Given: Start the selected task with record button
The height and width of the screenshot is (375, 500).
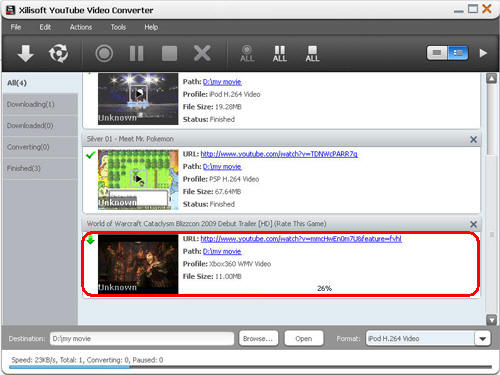Looking at the screenshot, I should pyautogui.click(x=104, y=53).
